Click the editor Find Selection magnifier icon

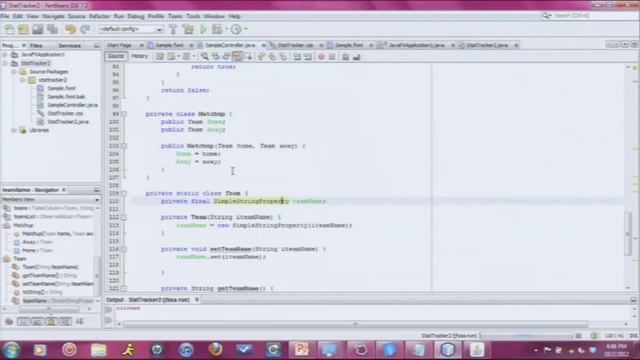pyautogui.click(x=204, y=57)
